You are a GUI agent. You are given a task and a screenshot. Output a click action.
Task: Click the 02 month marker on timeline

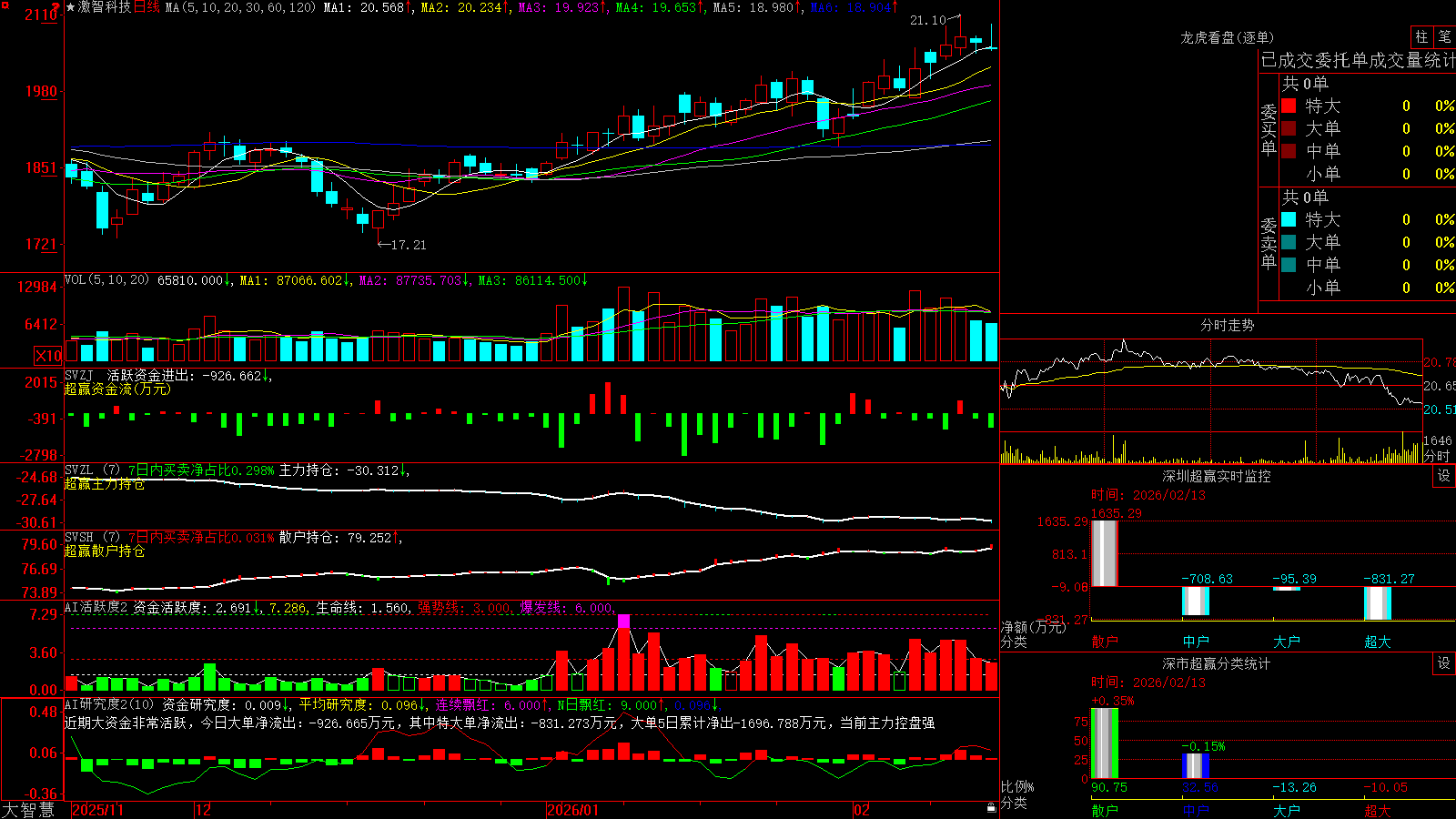click(861, 810)
